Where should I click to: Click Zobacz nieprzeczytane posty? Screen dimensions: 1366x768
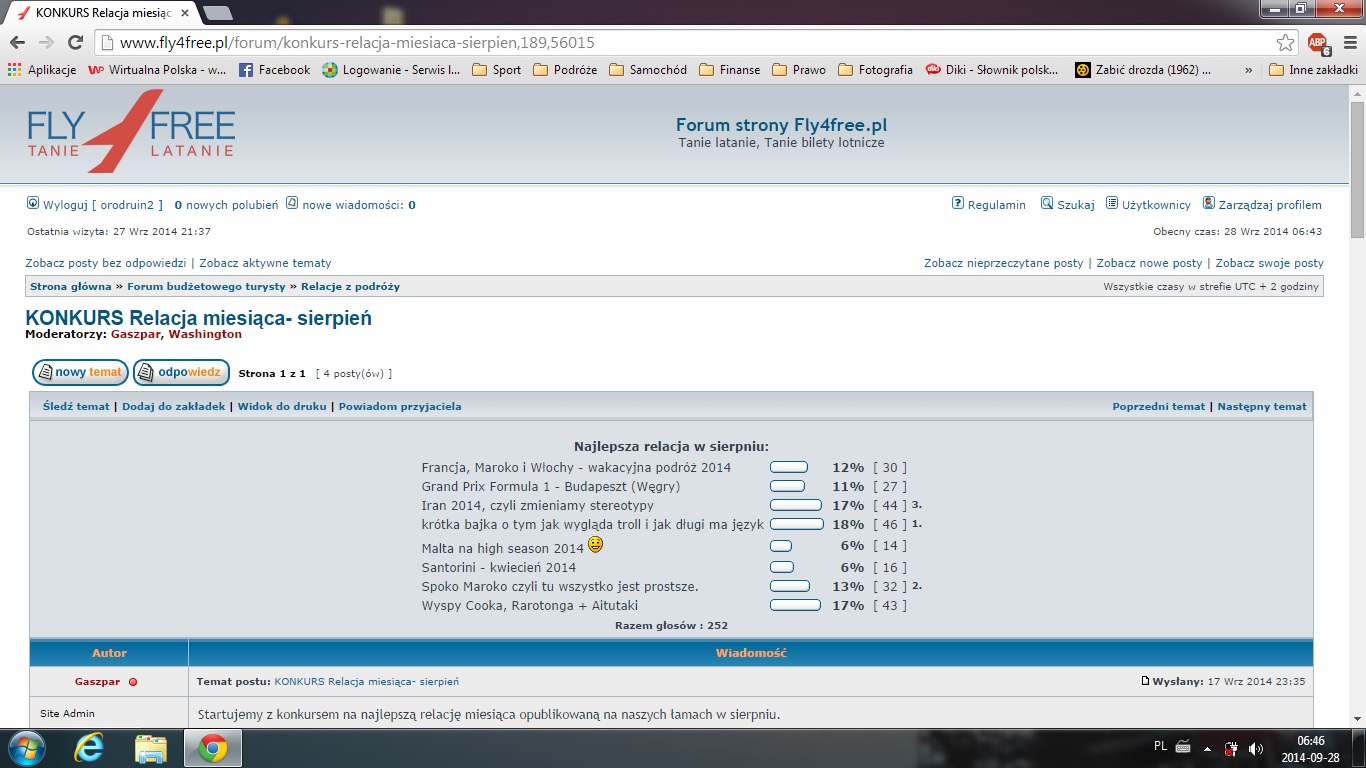pos(1004,263)
